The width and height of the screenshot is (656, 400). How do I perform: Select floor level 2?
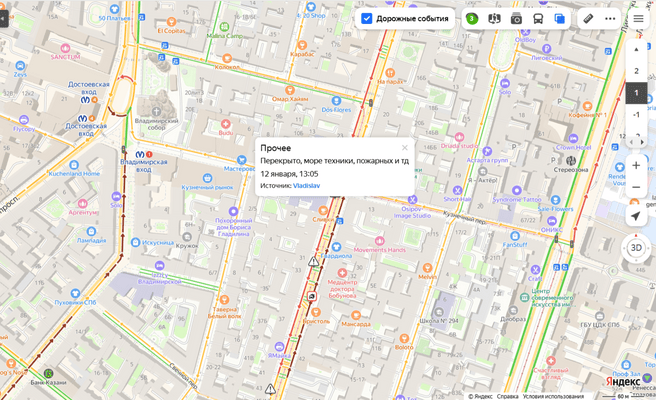coord(636,71)
